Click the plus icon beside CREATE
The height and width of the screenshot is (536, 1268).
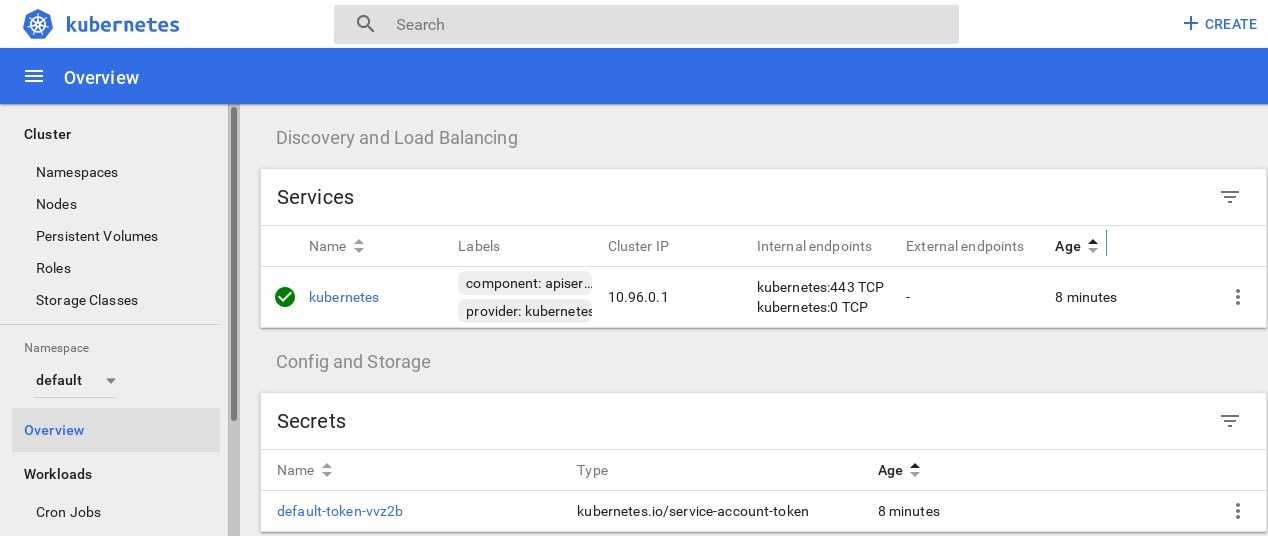click(1190, 24)
